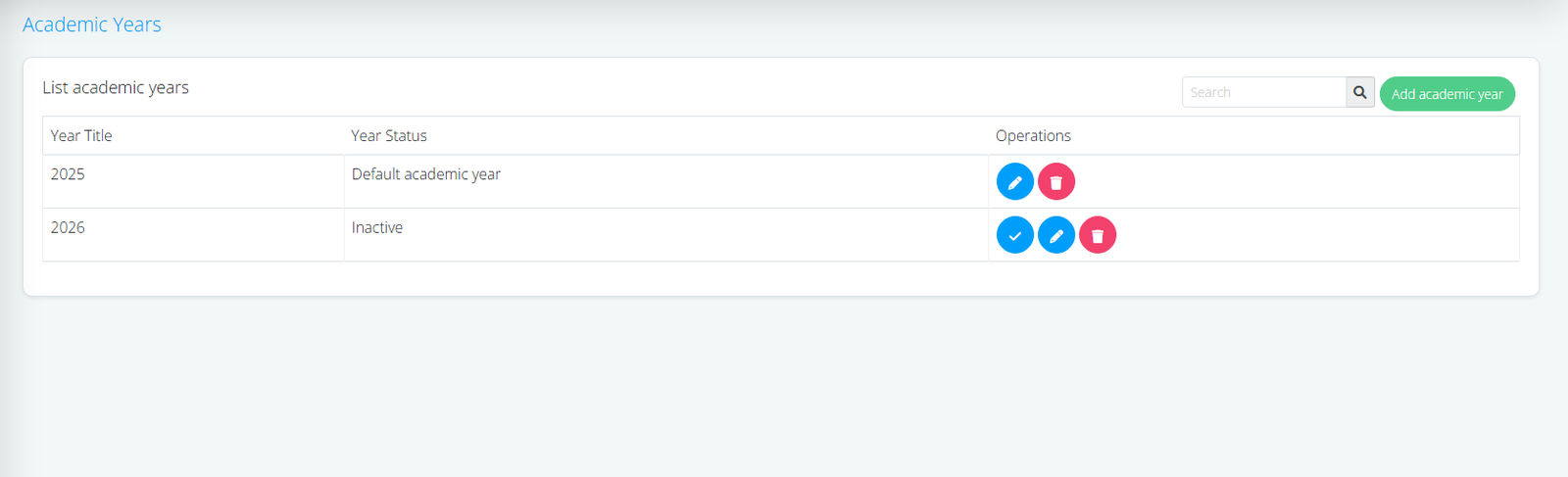This screenshot has height=477, width=1568.
Task: Click the List academic years heading
Action: (116, 87)
